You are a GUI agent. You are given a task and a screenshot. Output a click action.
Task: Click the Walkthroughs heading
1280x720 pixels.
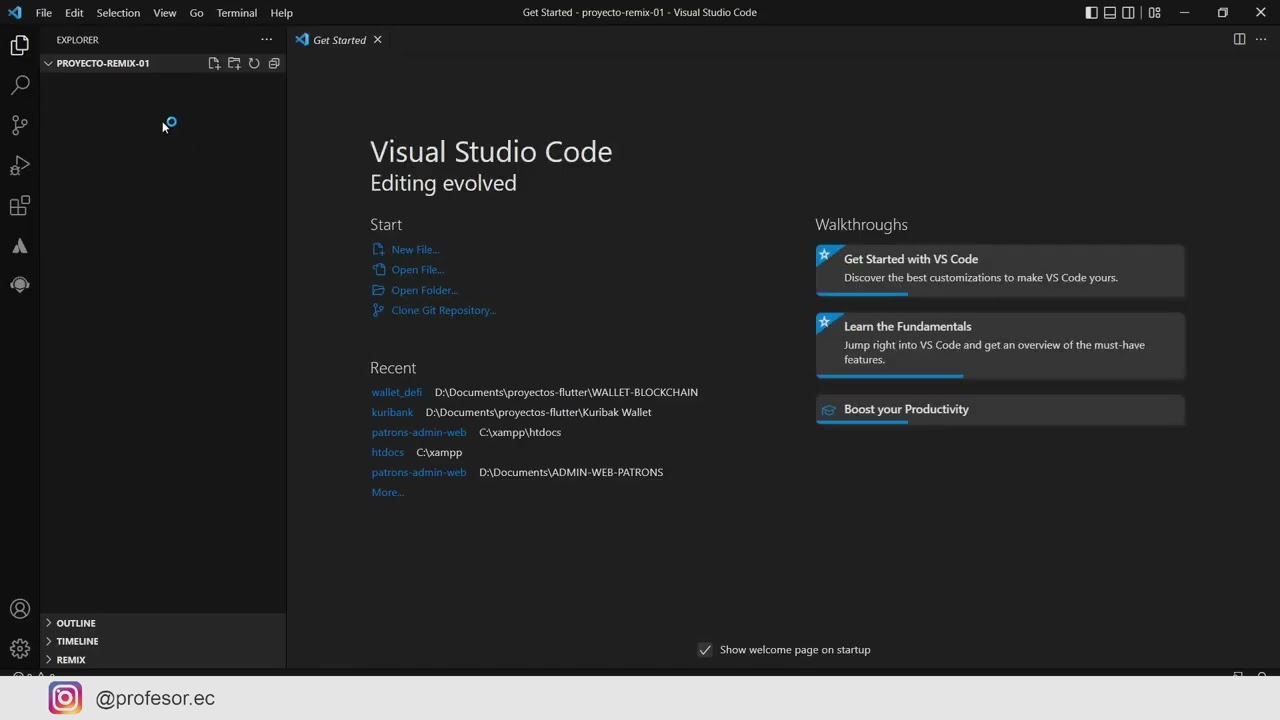coord(861,225)
